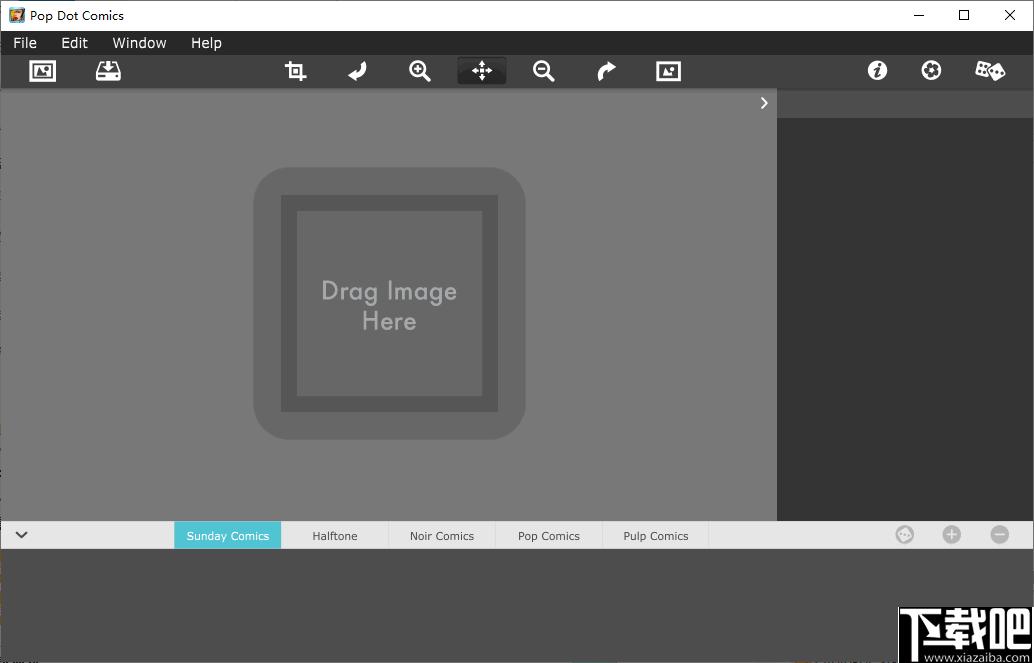Image resolution: width=1034 pixels, height=663 pixels.
Task: Click the redo arrow icon
Action: click(x=606, y=71)
